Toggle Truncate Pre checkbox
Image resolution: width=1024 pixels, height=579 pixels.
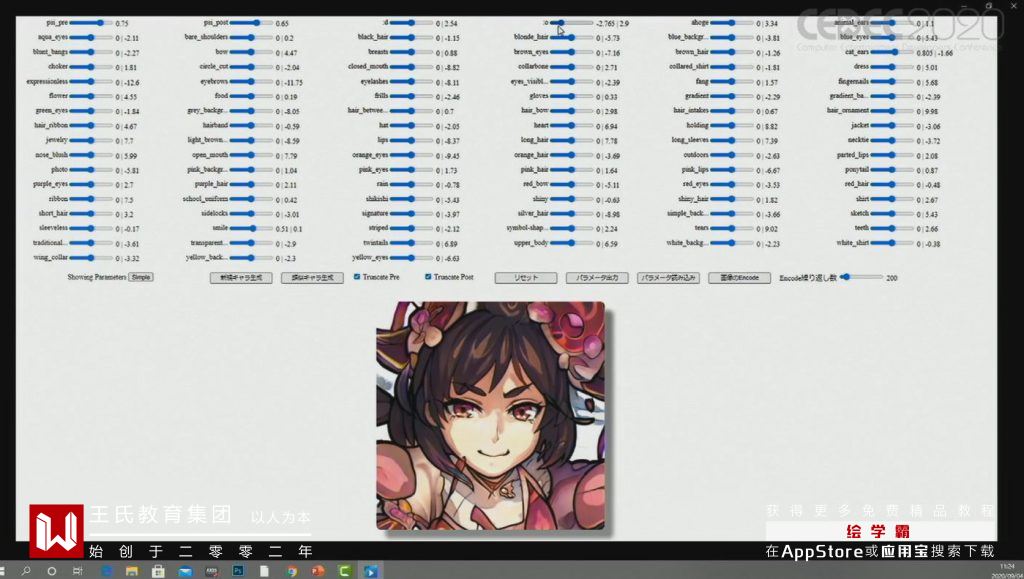pos(357,277)
